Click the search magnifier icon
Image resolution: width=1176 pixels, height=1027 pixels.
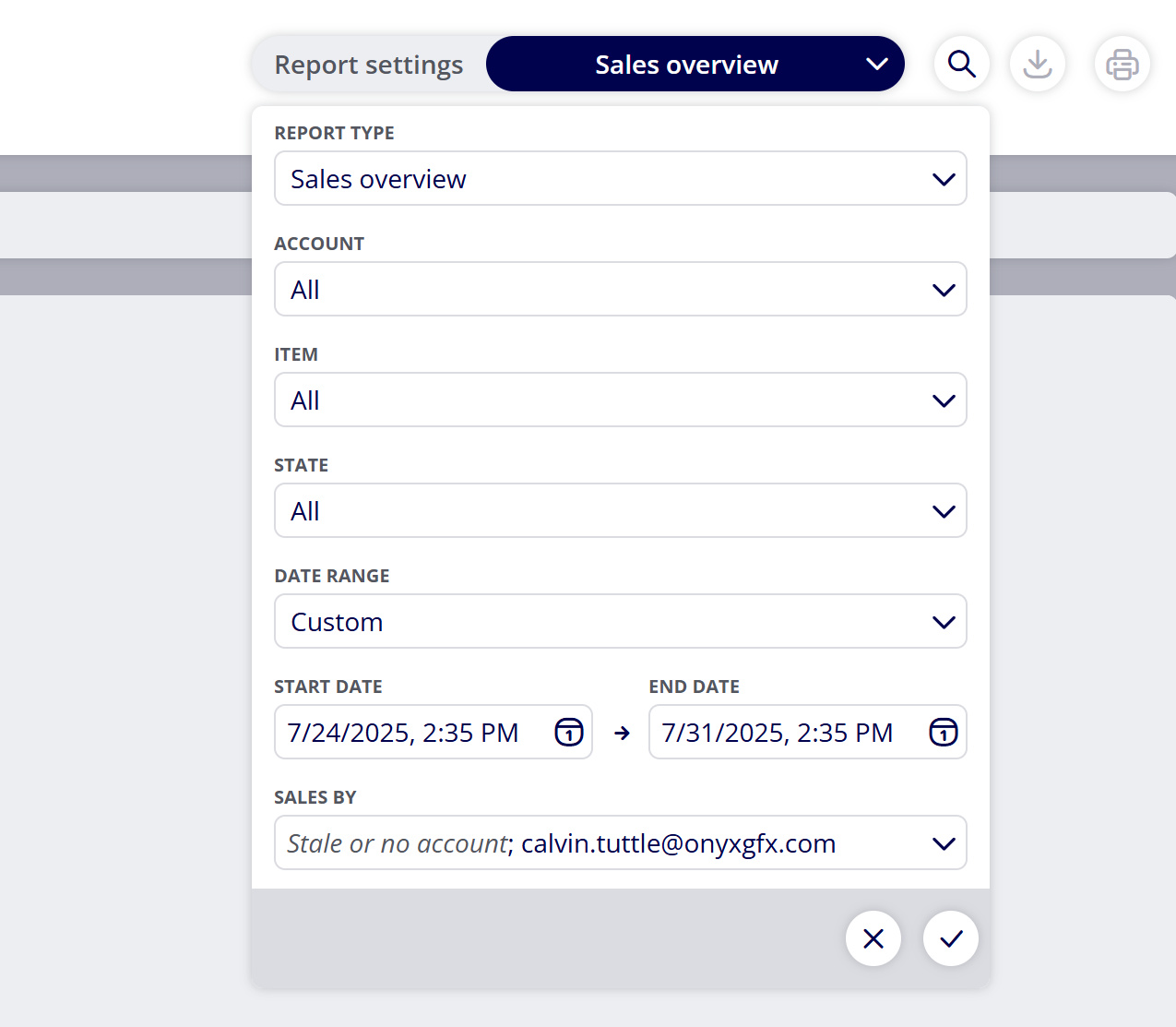[x=962, y=64]
